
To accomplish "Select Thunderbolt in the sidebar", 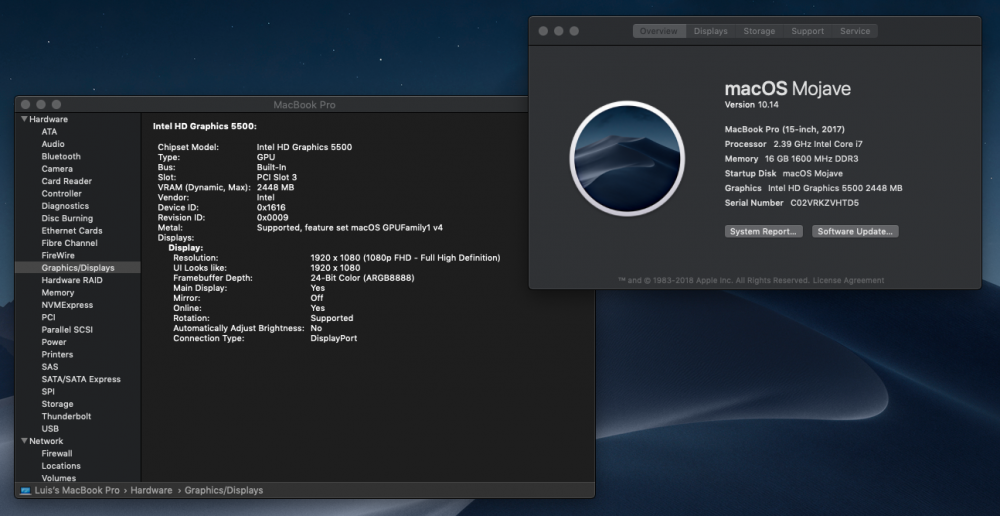I will 66,416.
